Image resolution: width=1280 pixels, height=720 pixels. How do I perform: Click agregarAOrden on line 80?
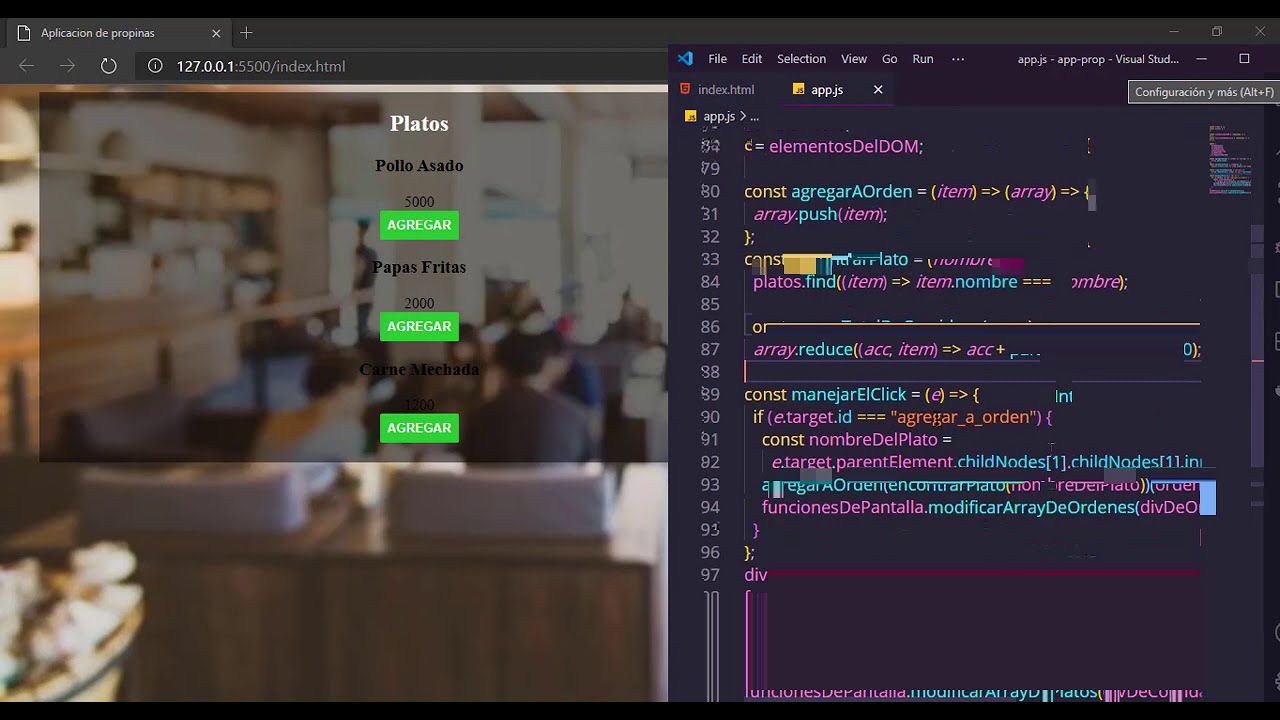point(852,192)
